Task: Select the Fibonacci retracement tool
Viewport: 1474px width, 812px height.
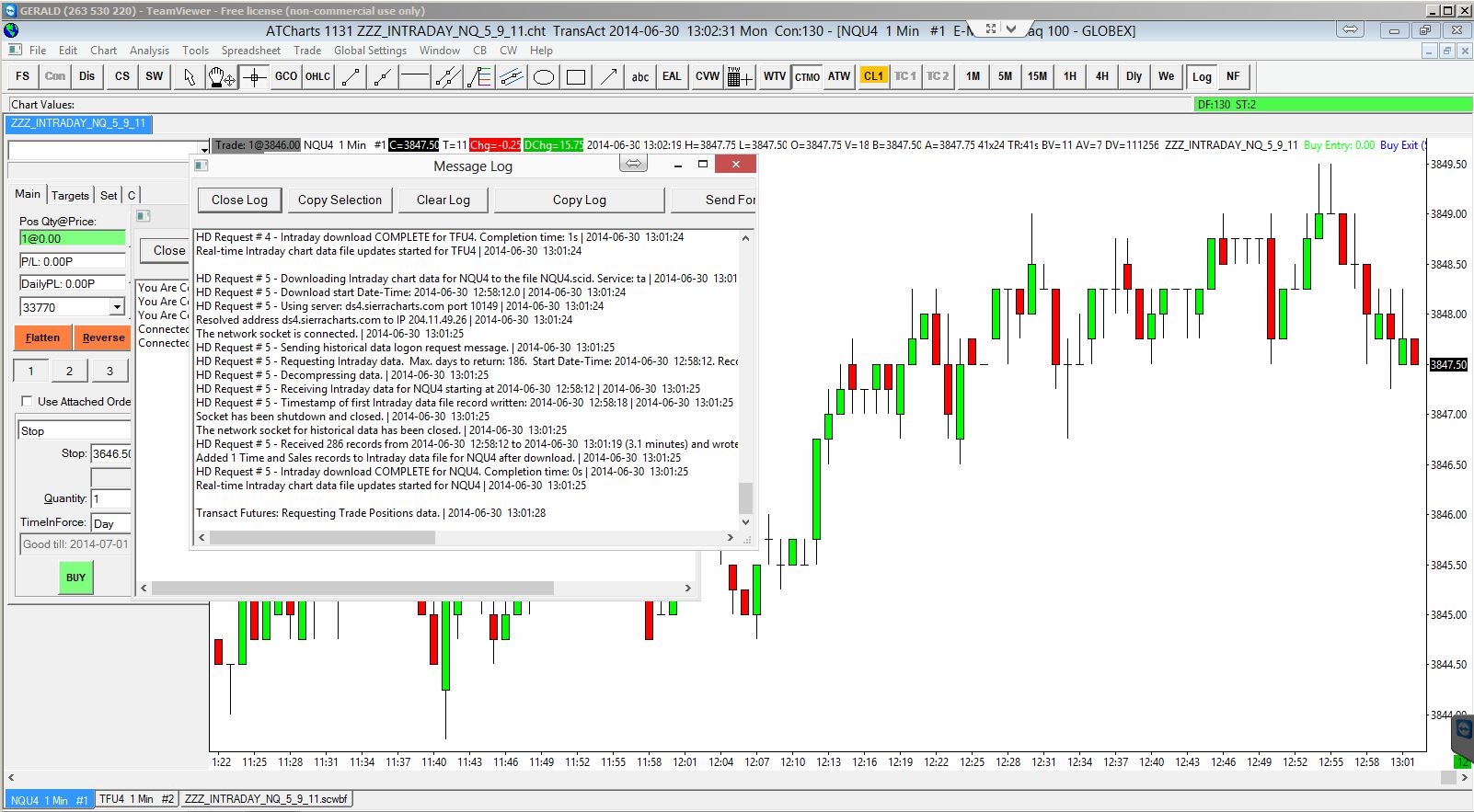Action: [x=479, y=76]
